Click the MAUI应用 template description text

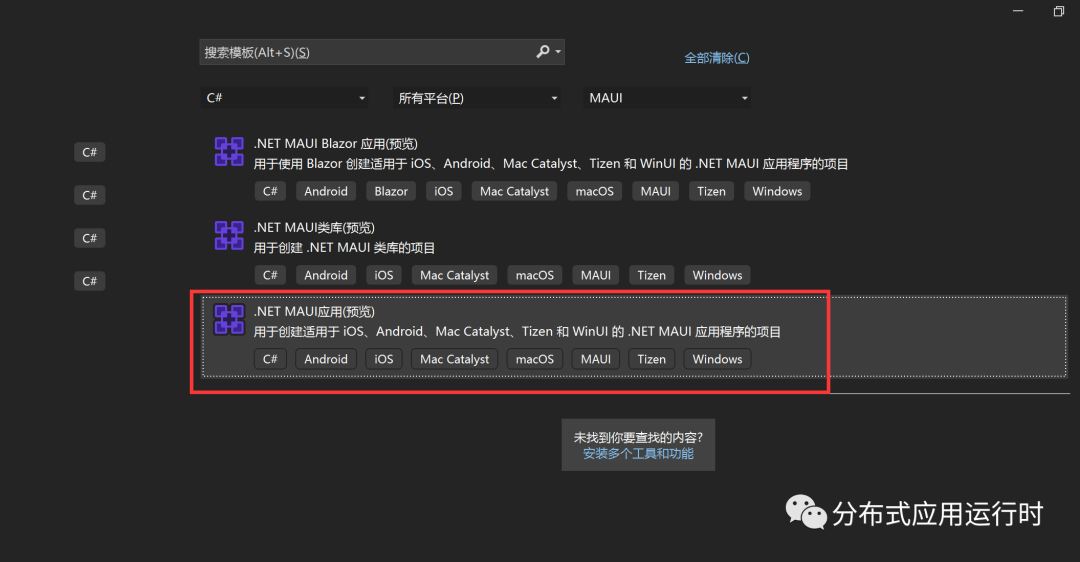[517, 332]
